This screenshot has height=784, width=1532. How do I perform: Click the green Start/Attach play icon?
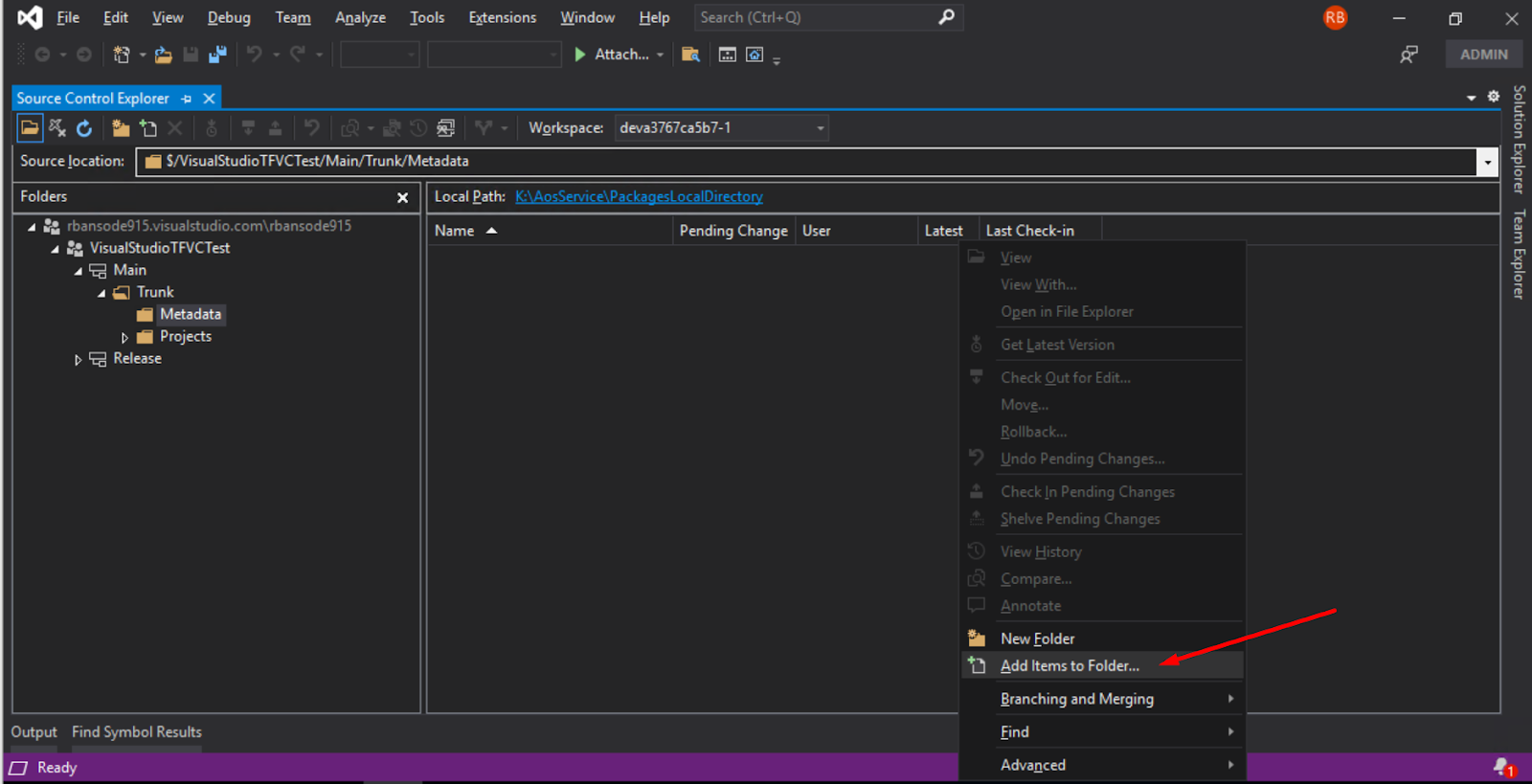click(x=580, y=55)
